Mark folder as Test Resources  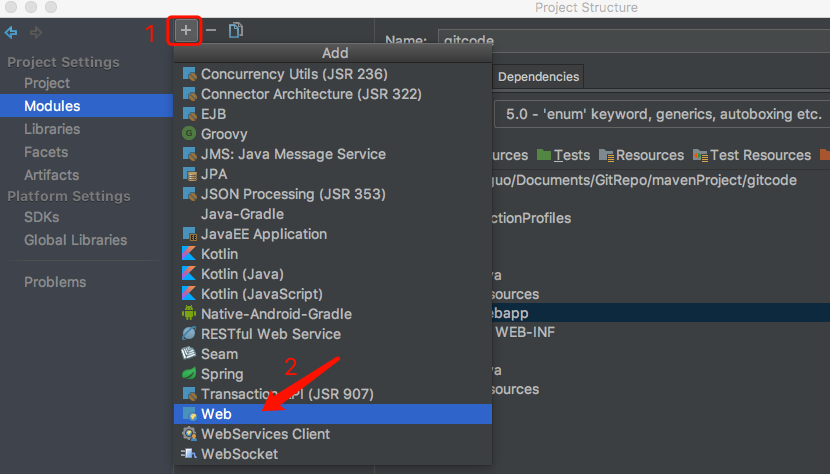[x=752, y=155]
